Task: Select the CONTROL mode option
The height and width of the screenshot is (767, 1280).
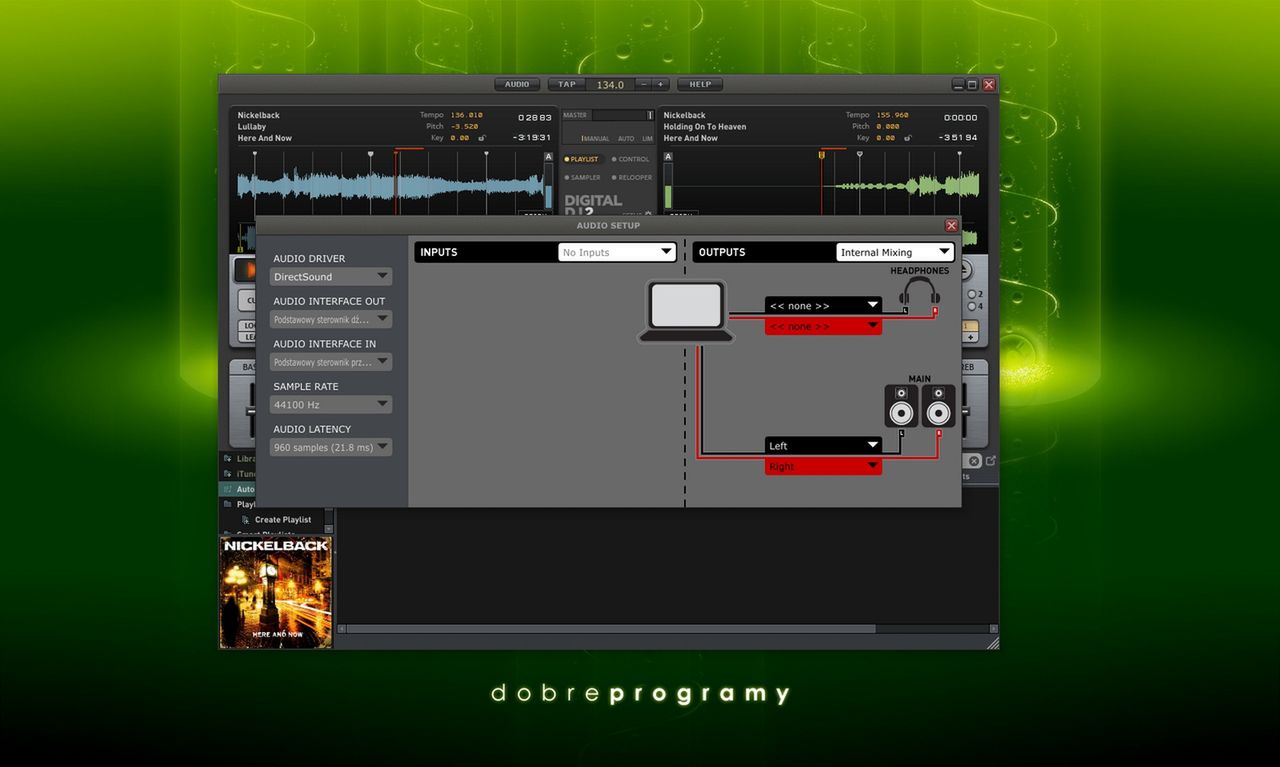Action: tap(631, 159)
